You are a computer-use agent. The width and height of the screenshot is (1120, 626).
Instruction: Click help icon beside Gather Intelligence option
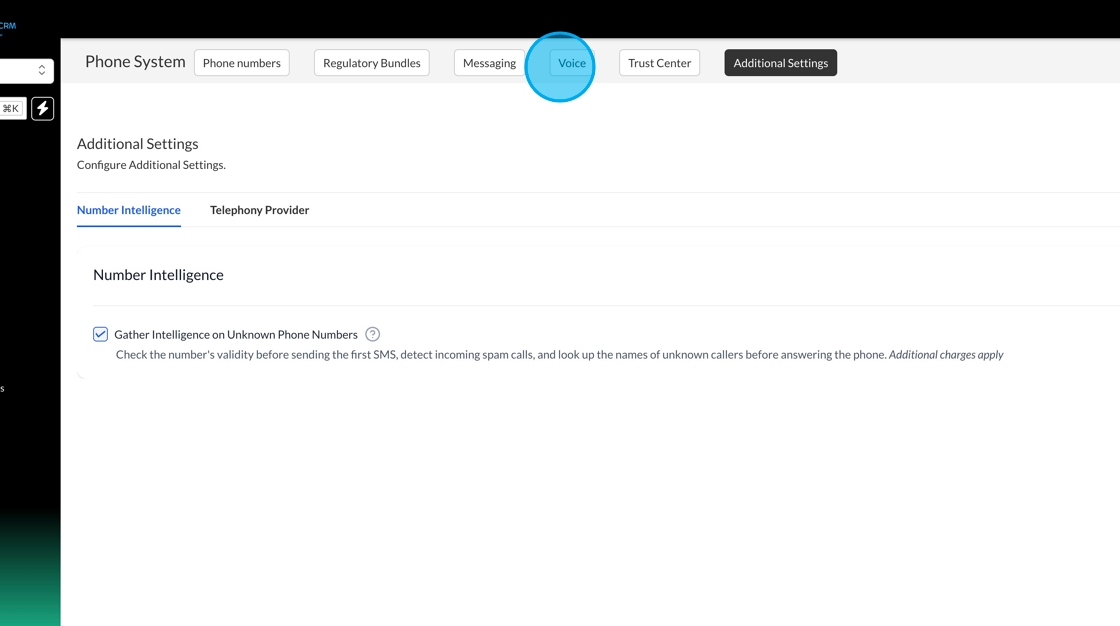[x=372, y=334]
